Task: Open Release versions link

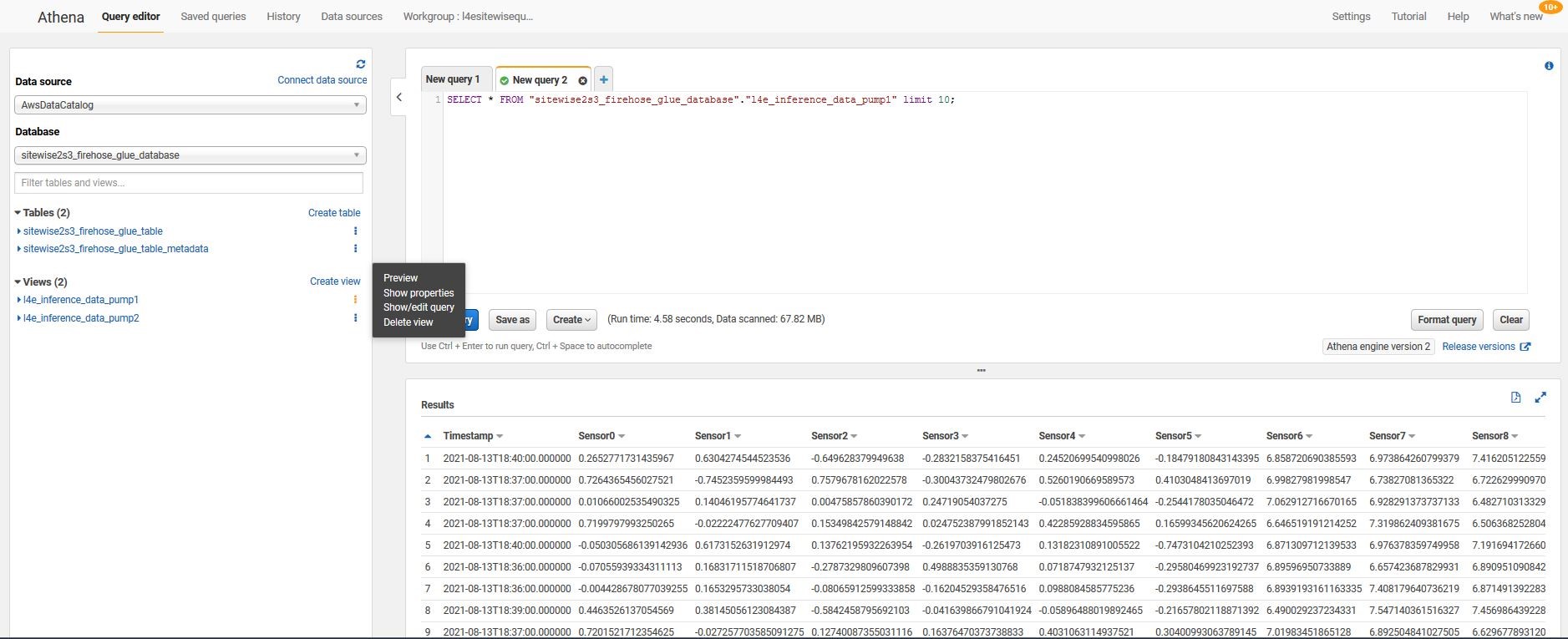Action: pyautogui.click(x=1479, y=347)
